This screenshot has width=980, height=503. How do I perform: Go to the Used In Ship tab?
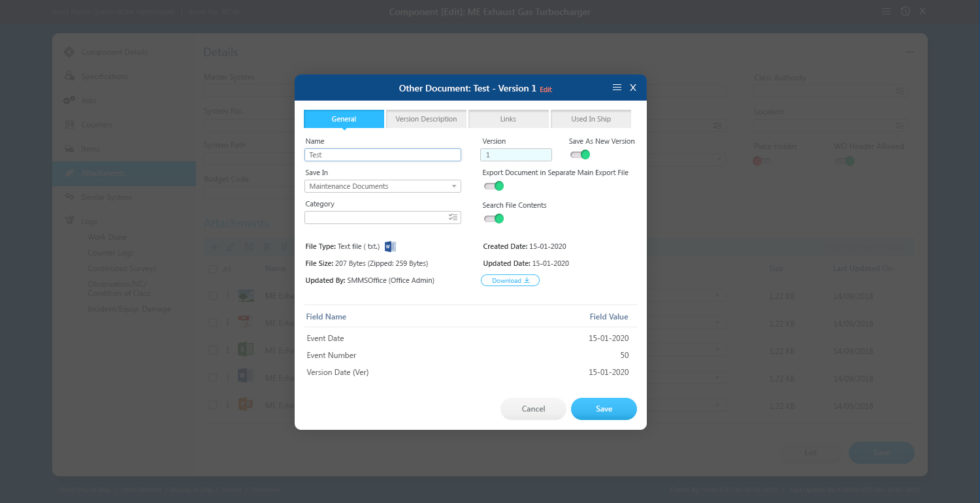click(x=591, y=119)
